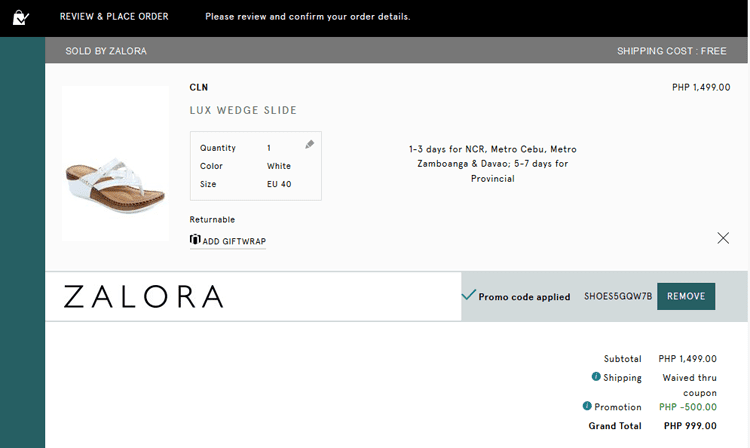Click the item price PHP 1,499.00

[x=701, y=87]
